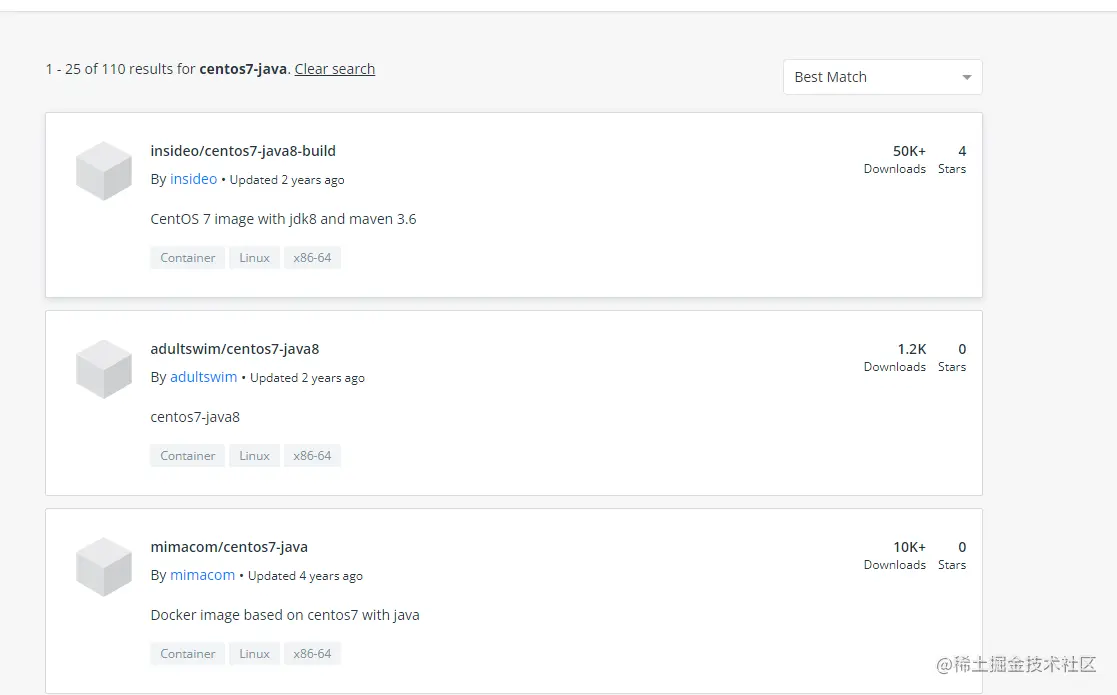This screenshot has width=1117, height=695.
Task: Click the dropdown arrow in sort box
Action: [x=966, y=78]
